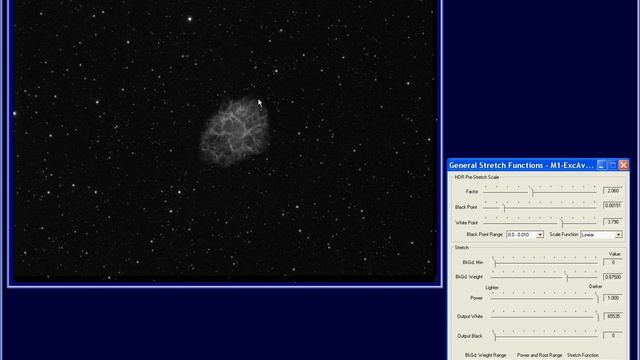Screen dimensions: 640x360
Task: Open the Black Point Range dropdown
Action: [x=540, y=235]
